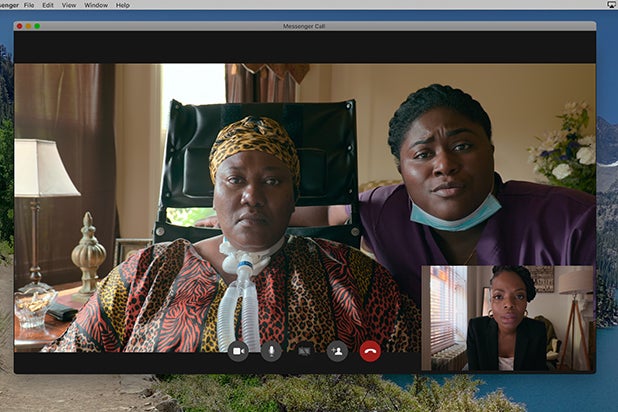The height and width of the screenshot is (412, 618).
Task: Open the Help menu
Action: tap(123, 5)
